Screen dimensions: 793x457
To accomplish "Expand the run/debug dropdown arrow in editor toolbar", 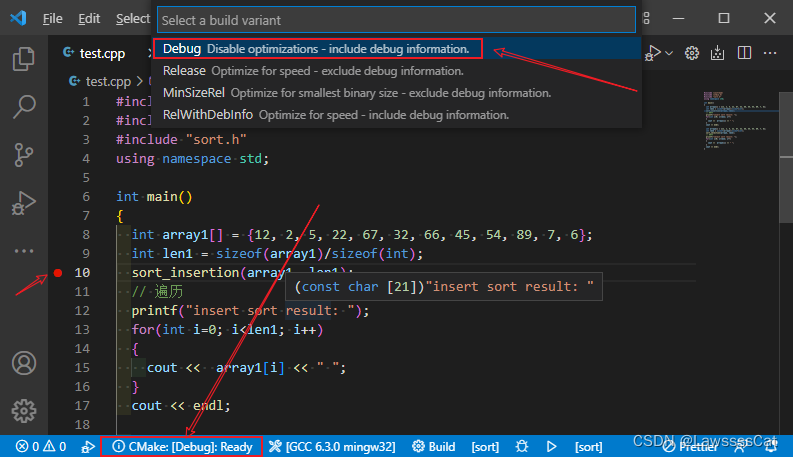I will point(669,53).
